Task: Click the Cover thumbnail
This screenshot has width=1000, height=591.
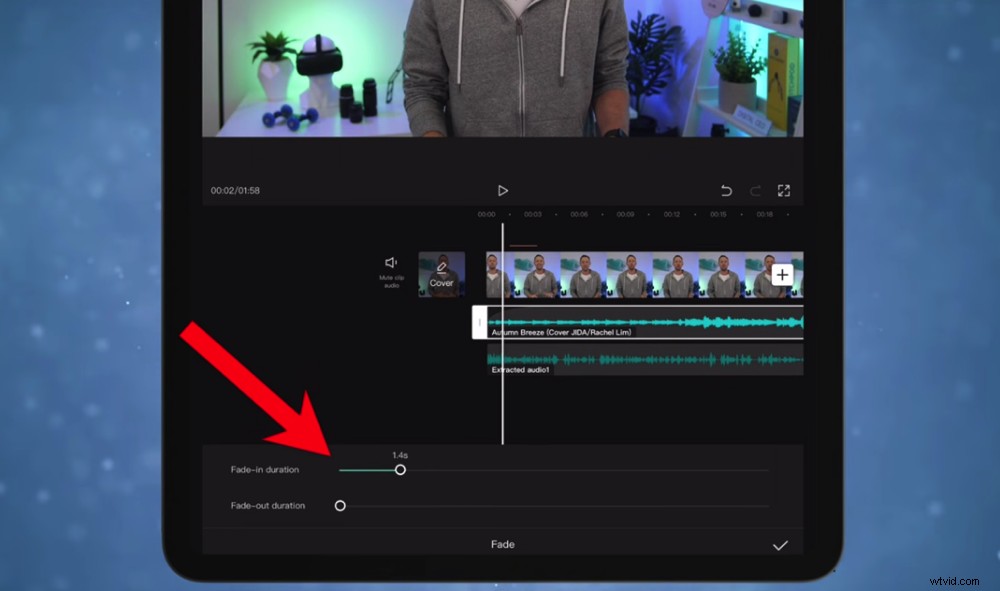Action: tap(440, 275)
